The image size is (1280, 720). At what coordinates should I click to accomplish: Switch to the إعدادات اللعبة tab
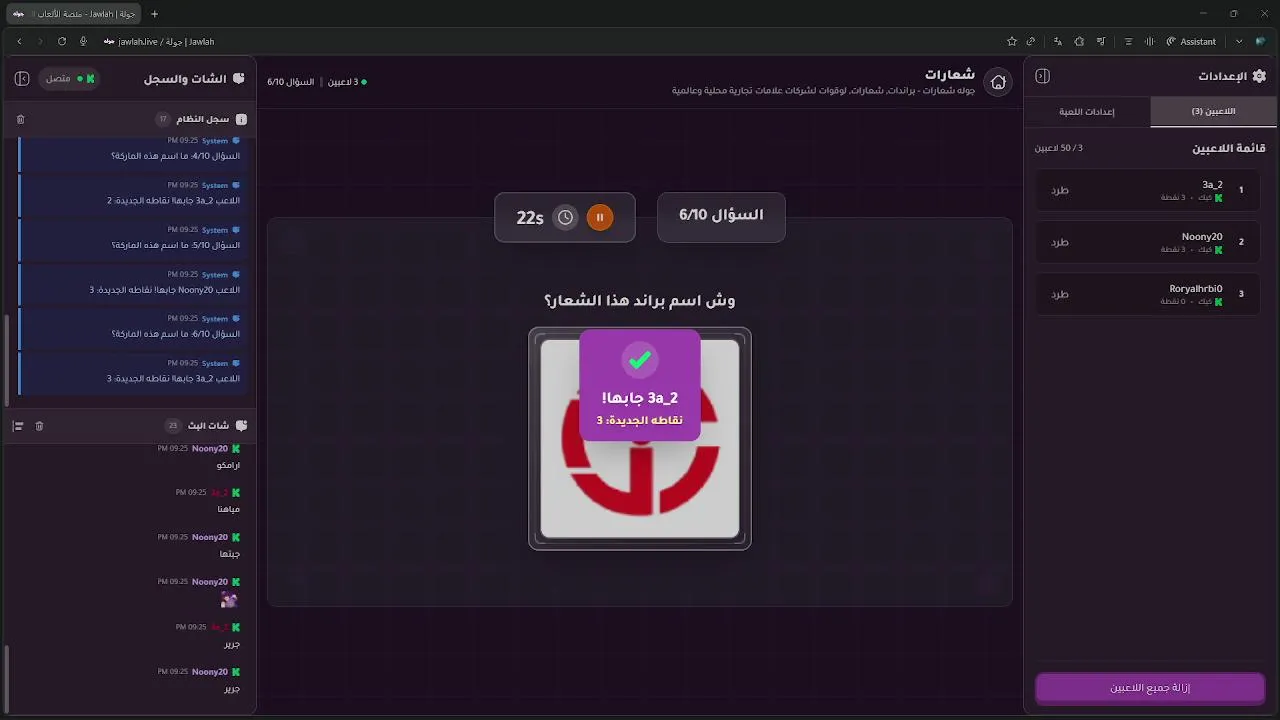1087,111
